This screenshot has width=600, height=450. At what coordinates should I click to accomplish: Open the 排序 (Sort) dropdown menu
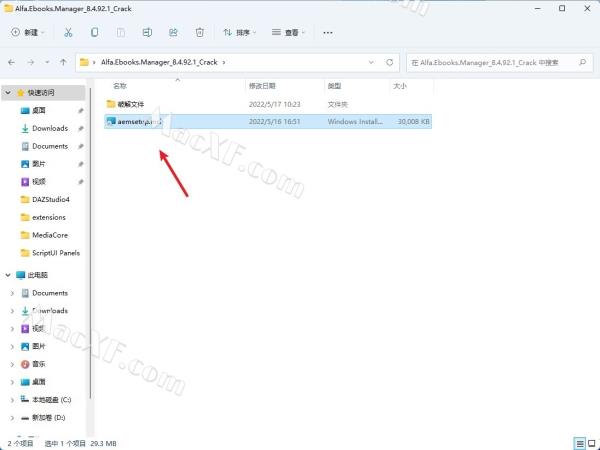tap(241, 32)
